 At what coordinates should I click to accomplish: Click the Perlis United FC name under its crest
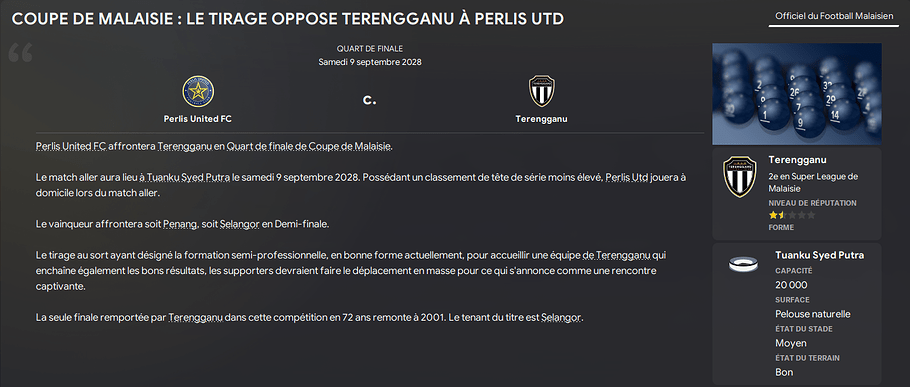pos(198,119)
